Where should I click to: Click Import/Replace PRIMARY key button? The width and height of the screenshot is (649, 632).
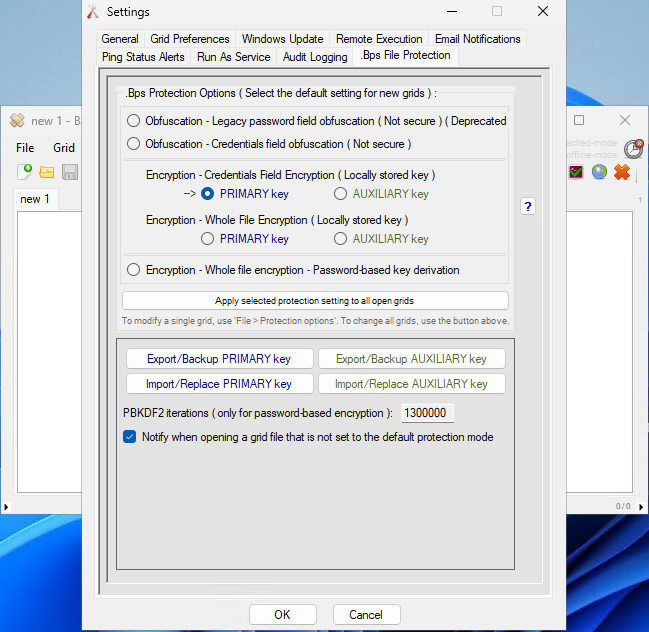click(219, 384)
